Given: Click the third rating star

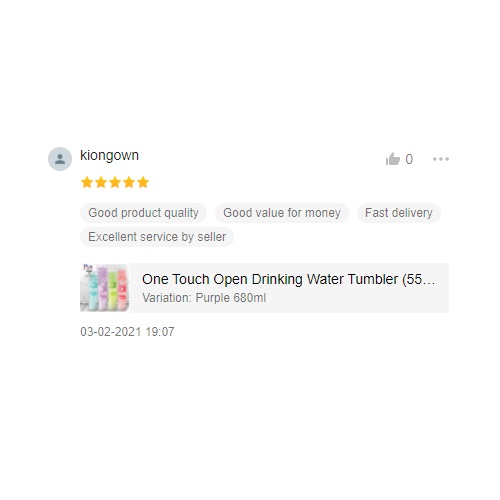Looking at the screenshot, I should tap(115, 182).
